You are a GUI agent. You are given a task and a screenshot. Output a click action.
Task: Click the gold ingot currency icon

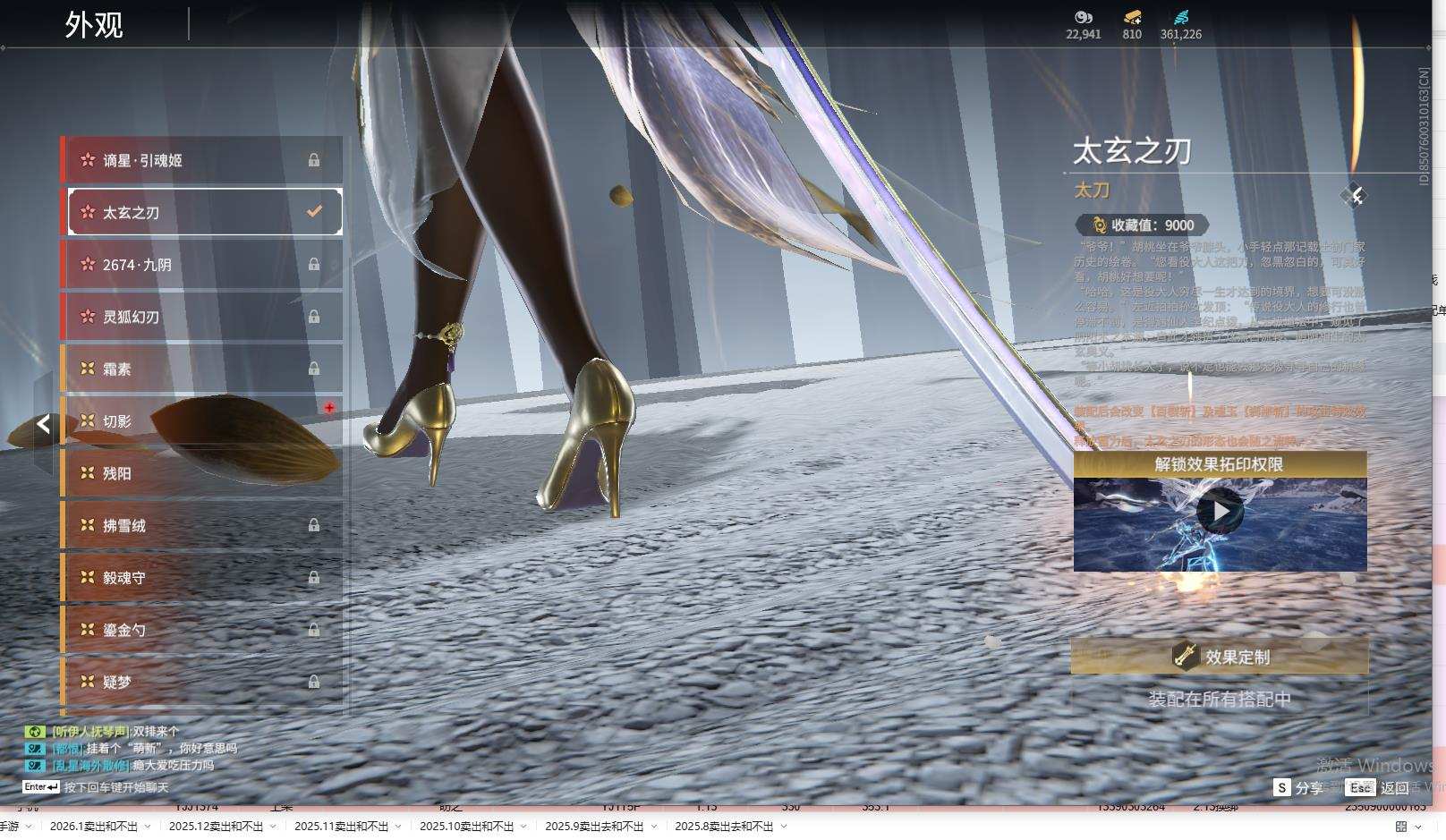click(1132, 17)
